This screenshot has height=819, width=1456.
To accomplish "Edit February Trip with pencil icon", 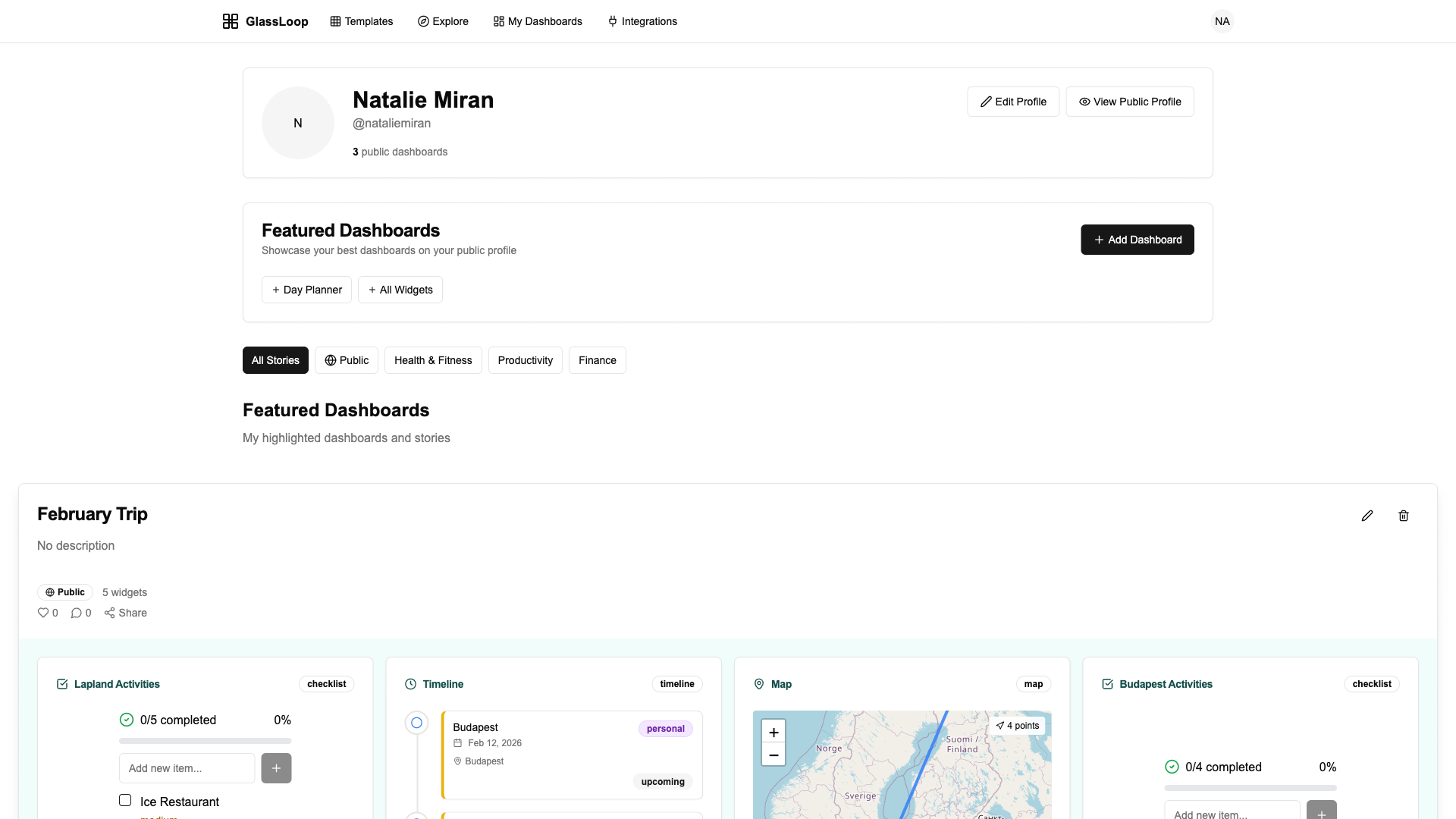I will pyautogui.click(x=1367, y=516).
